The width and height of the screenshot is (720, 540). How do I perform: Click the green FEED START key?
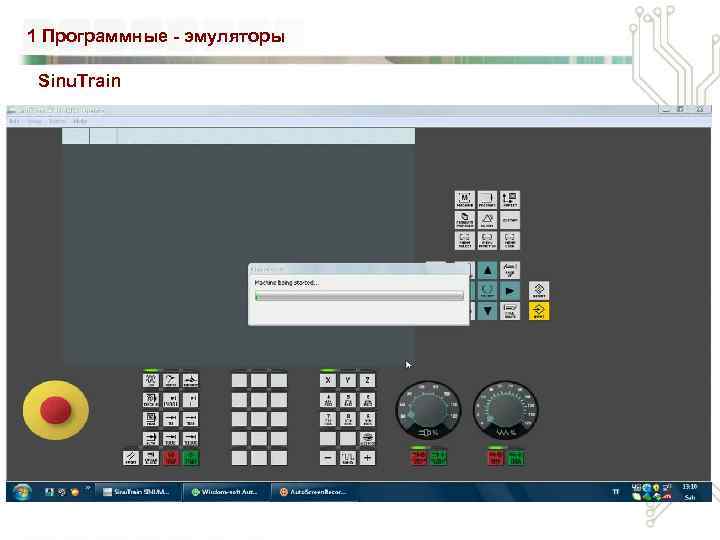pos(516,457)
